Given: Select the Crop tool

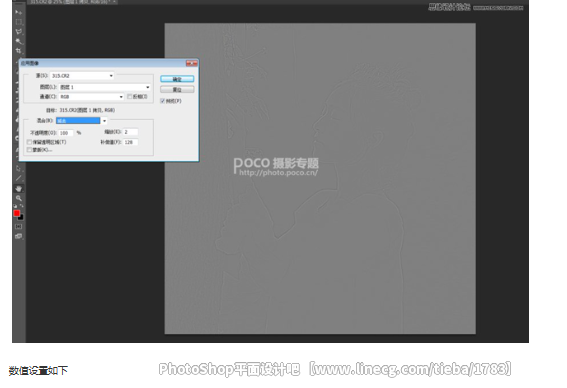Looking at the screenshot, I should click(18, 51).
